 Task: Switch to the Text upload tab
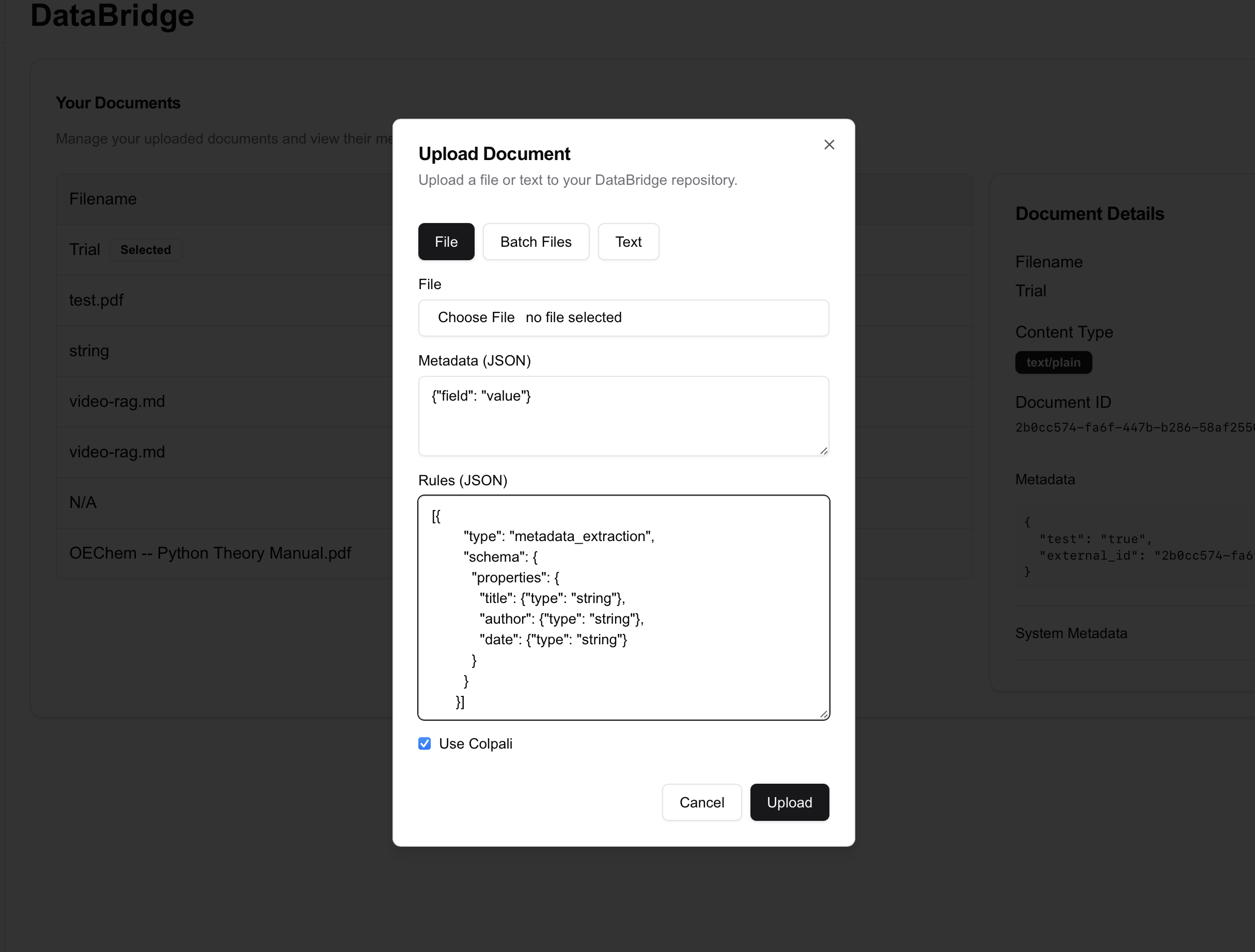point(628,242)
